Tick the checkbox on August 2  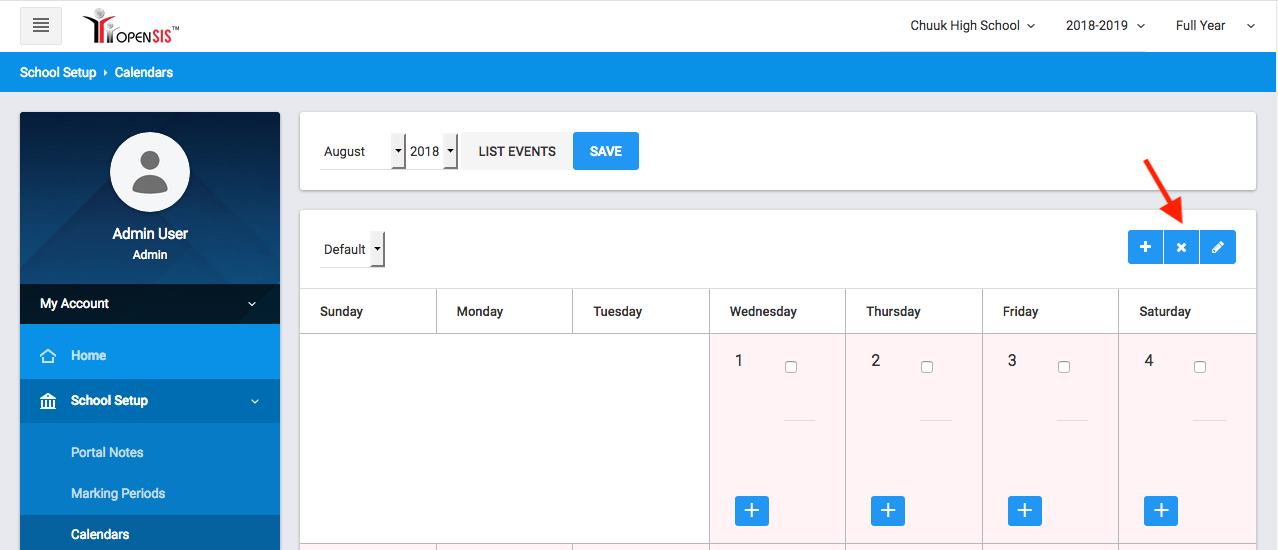point(927,367)
